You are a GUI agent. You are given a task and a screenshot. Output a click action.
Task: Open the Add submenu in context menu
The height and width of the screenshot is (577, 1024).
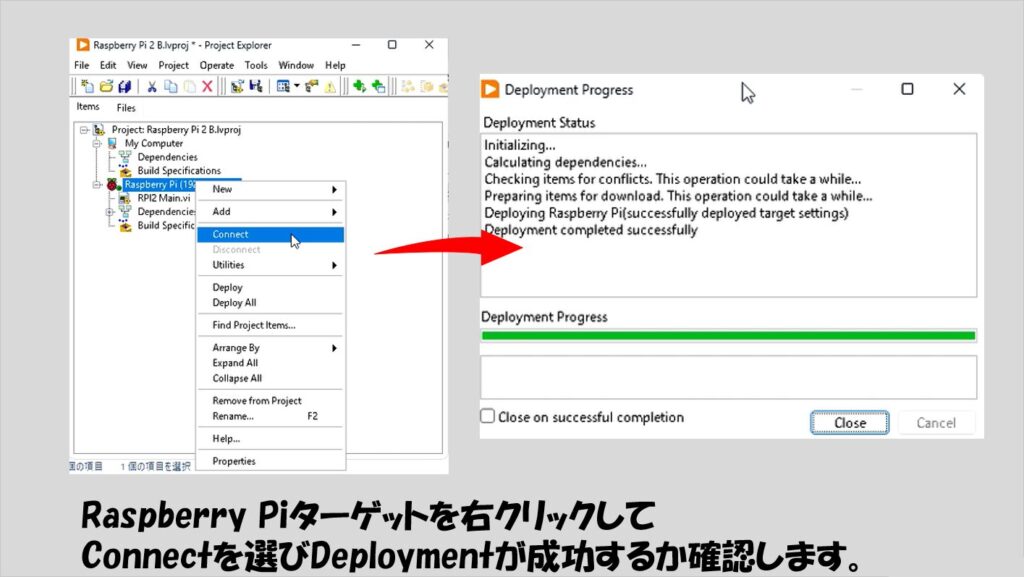(x=271, y=211)
